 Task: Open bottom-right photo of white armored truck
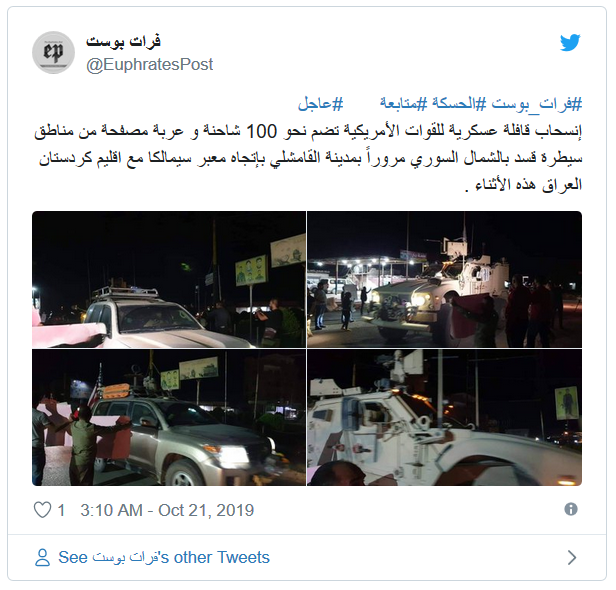(444, 418)
